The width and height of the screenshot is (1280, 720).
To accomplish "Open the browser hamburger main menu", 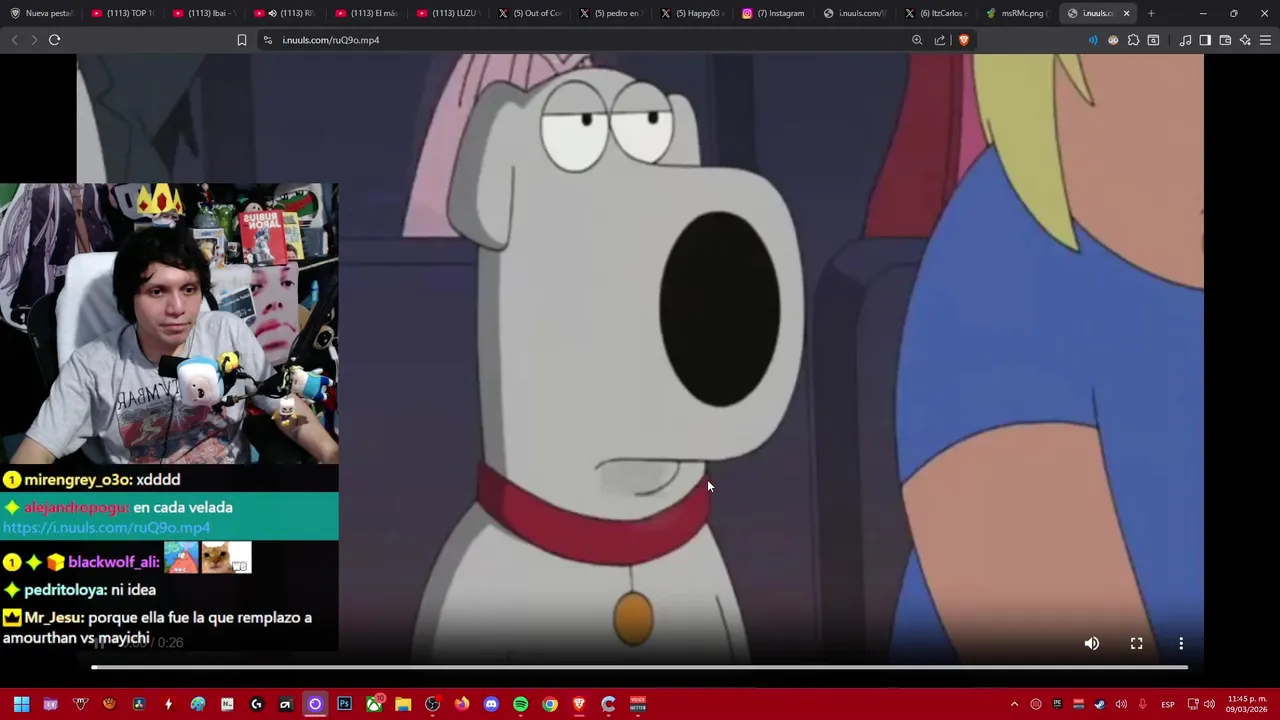I will [1265, 40].
